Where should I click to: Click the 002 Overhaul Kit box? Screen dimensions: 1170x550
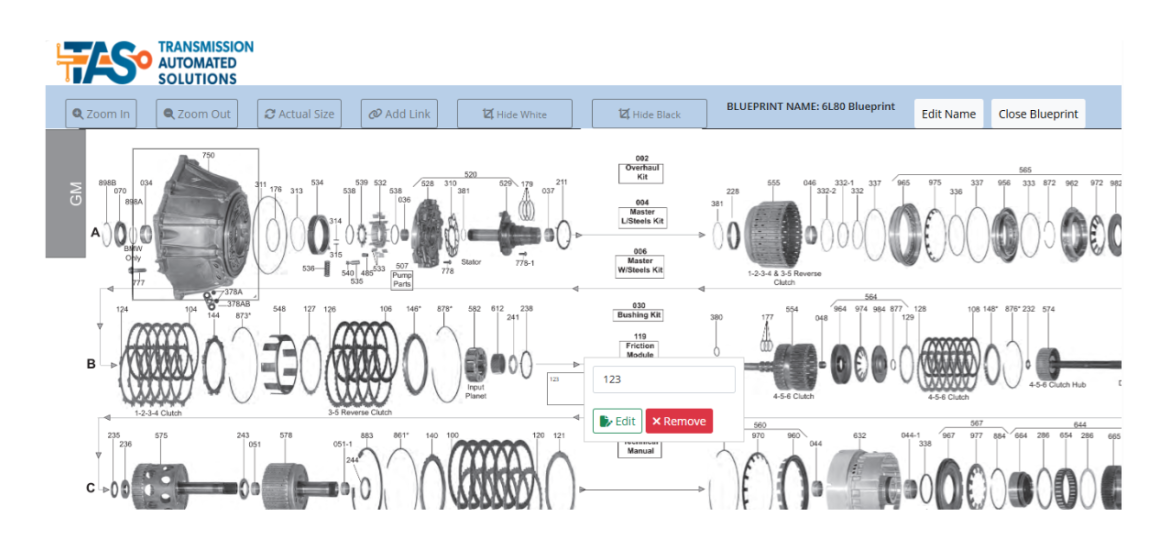[641, 168]
